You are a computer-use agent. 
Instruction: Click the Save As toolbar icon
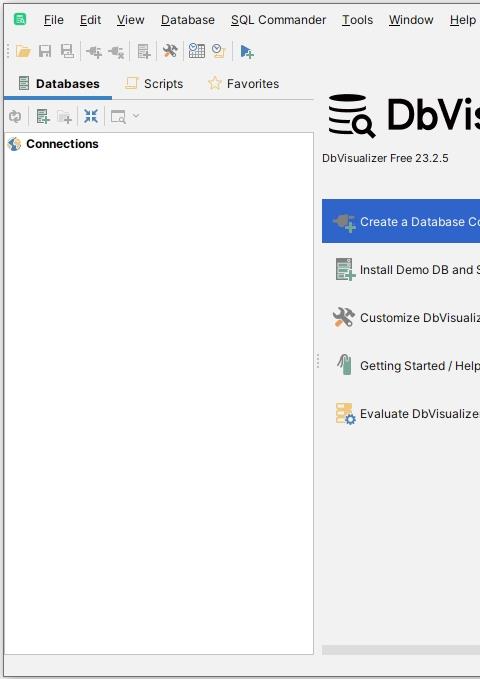tap(67, 52)
